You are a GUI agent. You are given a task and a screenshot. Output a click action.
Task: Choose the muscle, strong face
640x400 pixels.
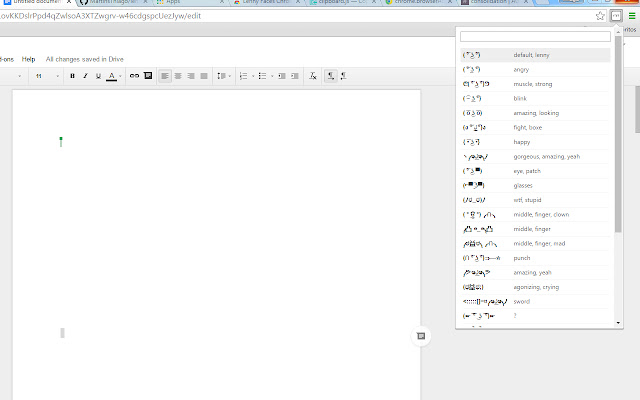535,84
